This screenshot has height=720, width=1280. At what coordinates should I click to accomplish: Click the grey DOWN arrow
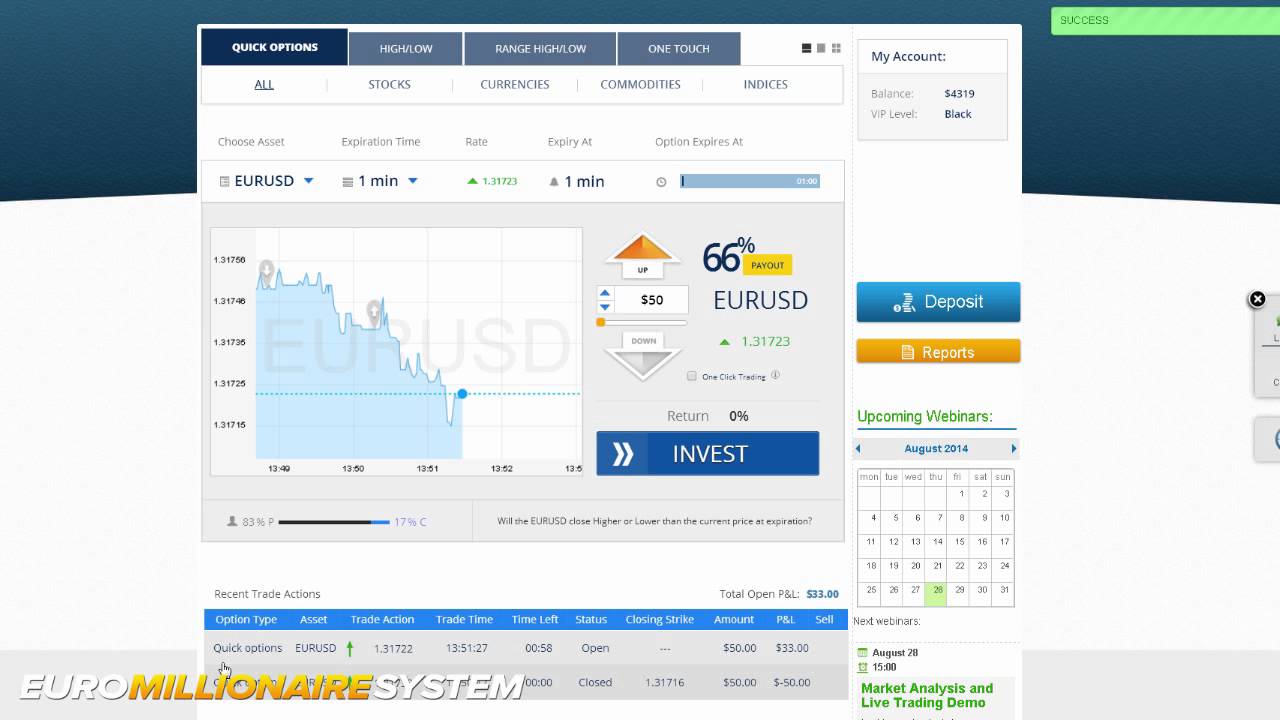point(643,355)
